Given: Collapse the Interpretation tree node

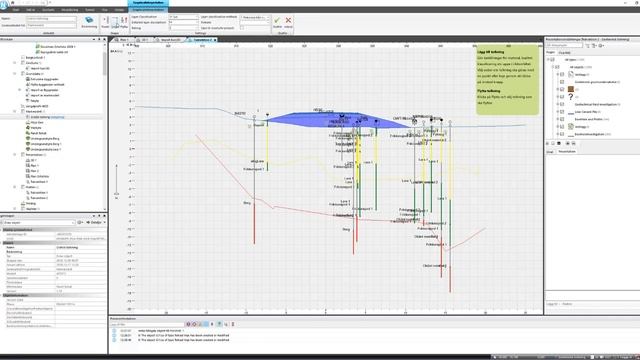Looking at the screenshot, I should pos(15,155).
